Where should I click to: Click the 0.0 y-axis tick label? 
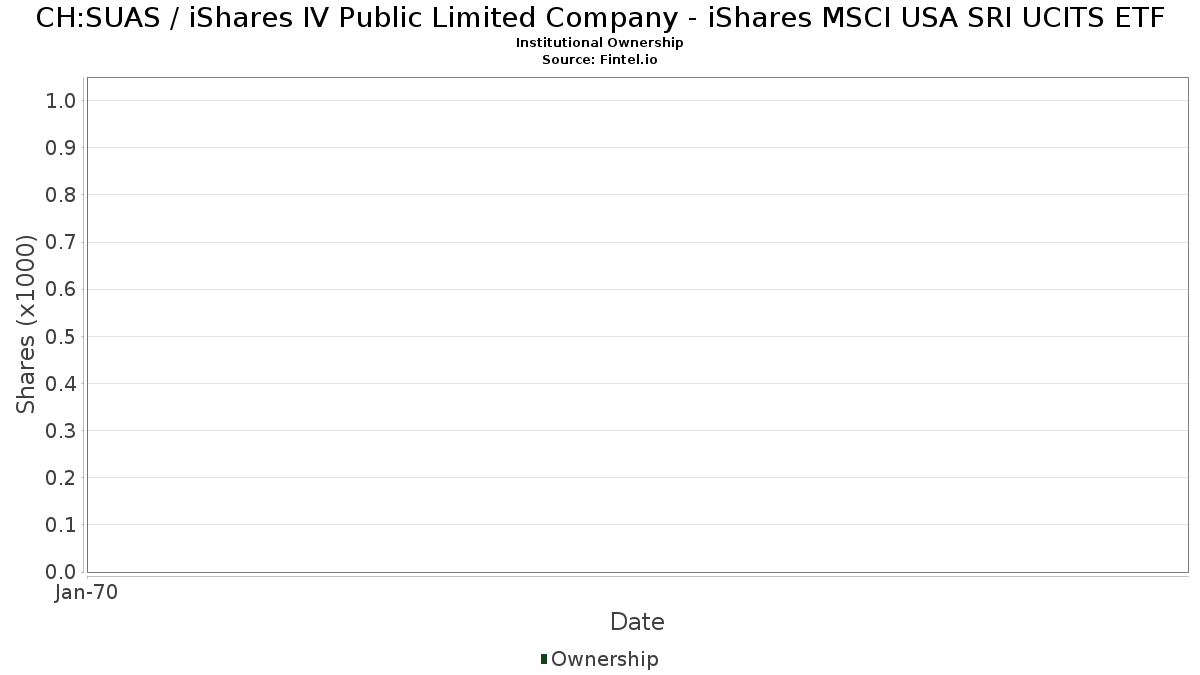61,572
